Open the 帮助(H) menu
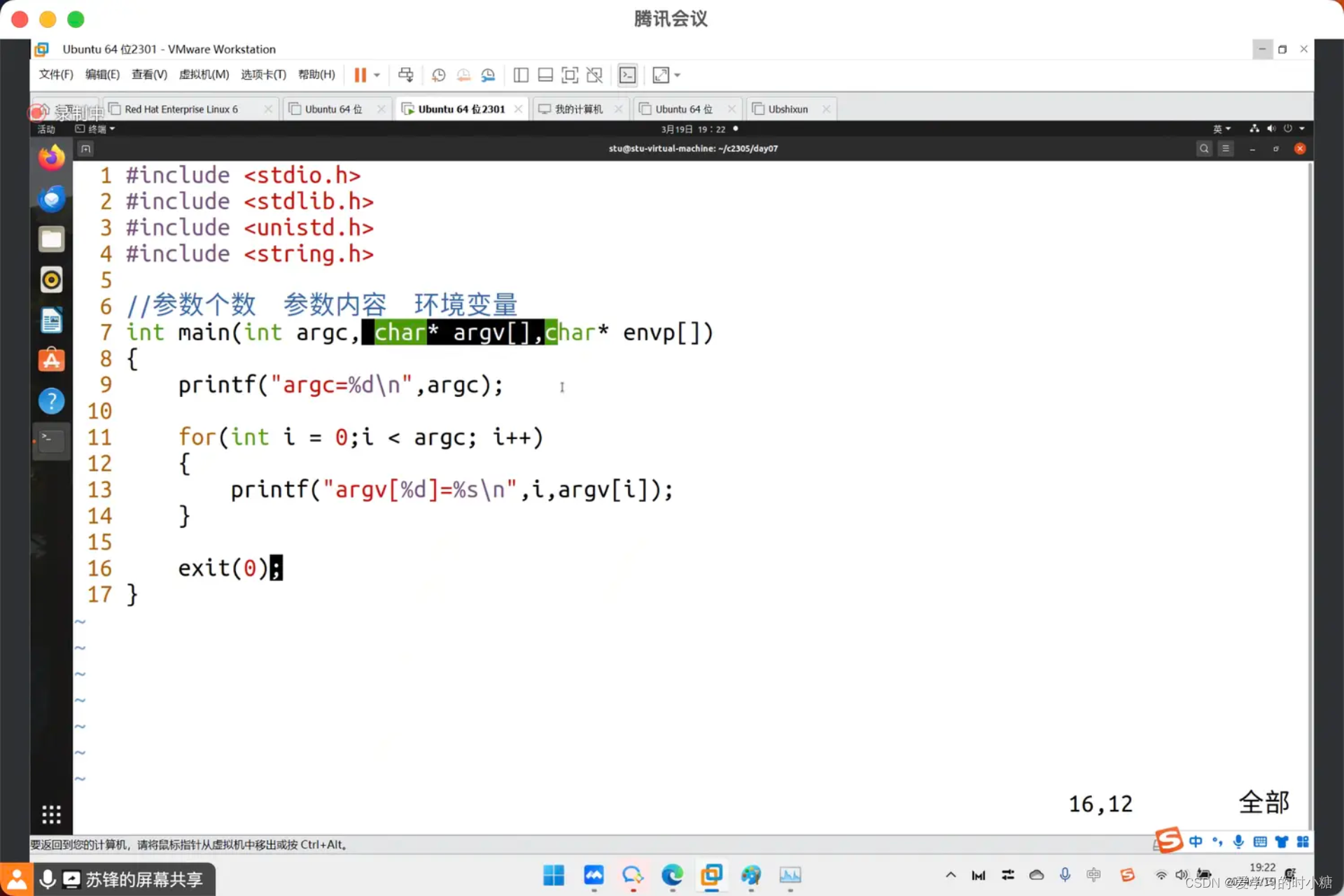1344x896 pixels. pyautogui.click(x=316, y=74)
